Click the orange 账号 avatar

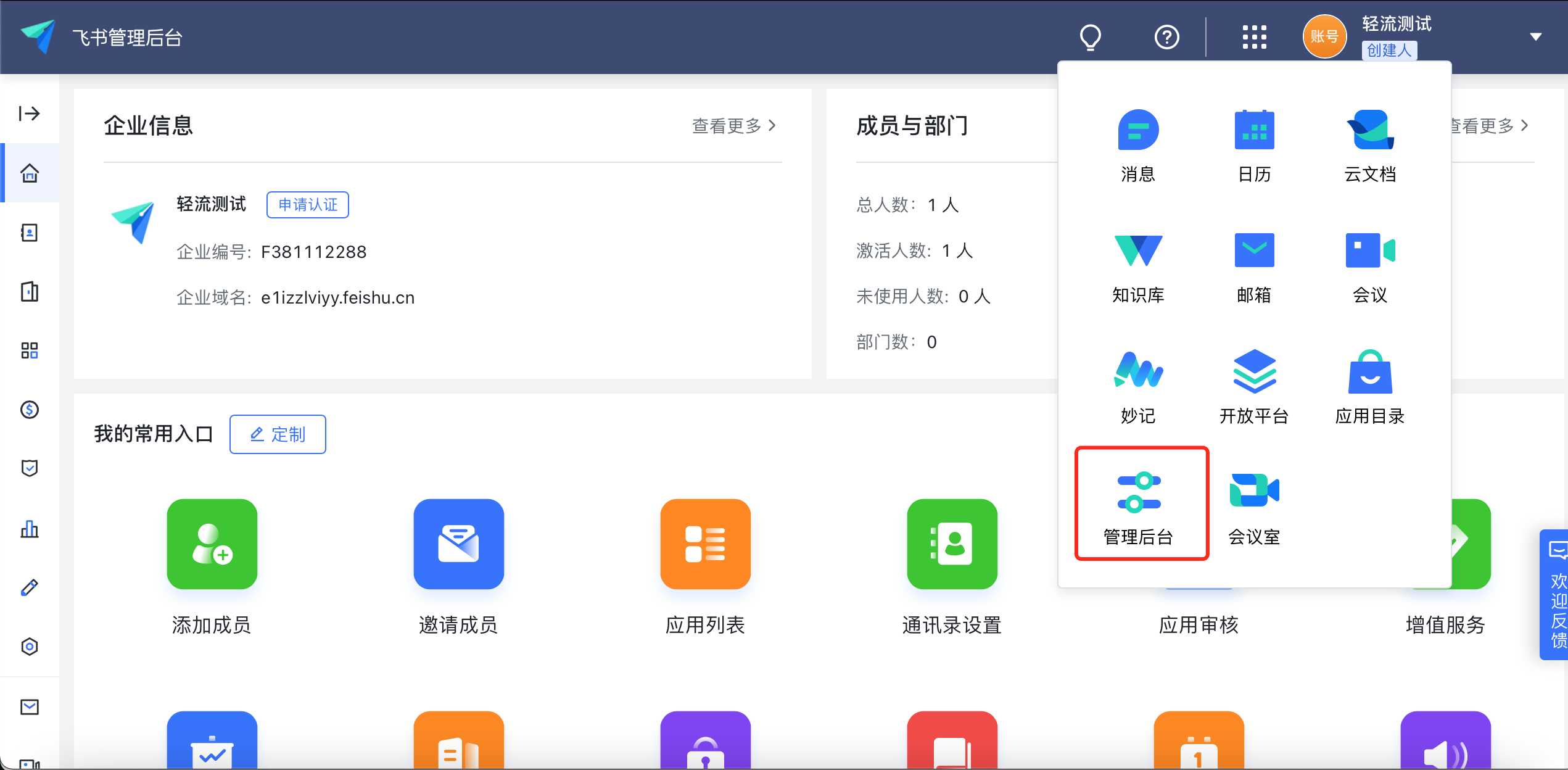click(x=1324, y=37)
